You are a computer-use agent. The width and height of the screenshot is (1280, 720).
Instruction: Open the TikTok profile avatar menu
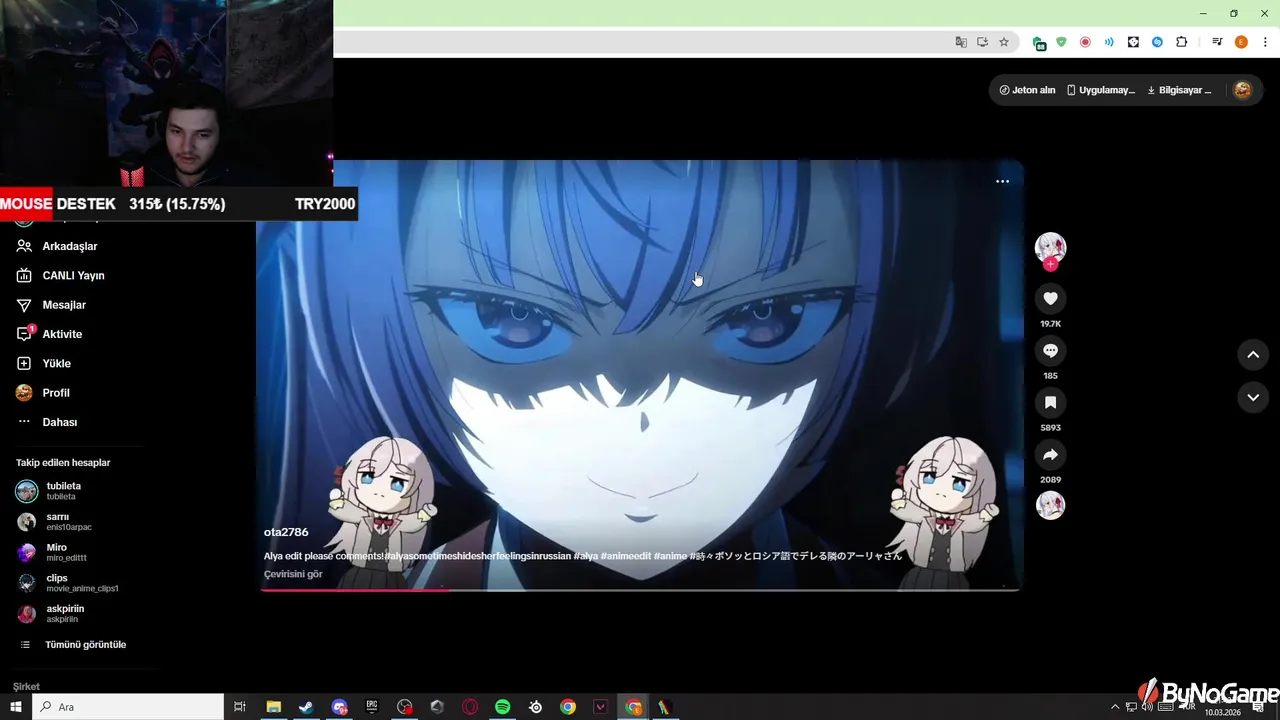pyautogui.click(x=1242, y=90)
